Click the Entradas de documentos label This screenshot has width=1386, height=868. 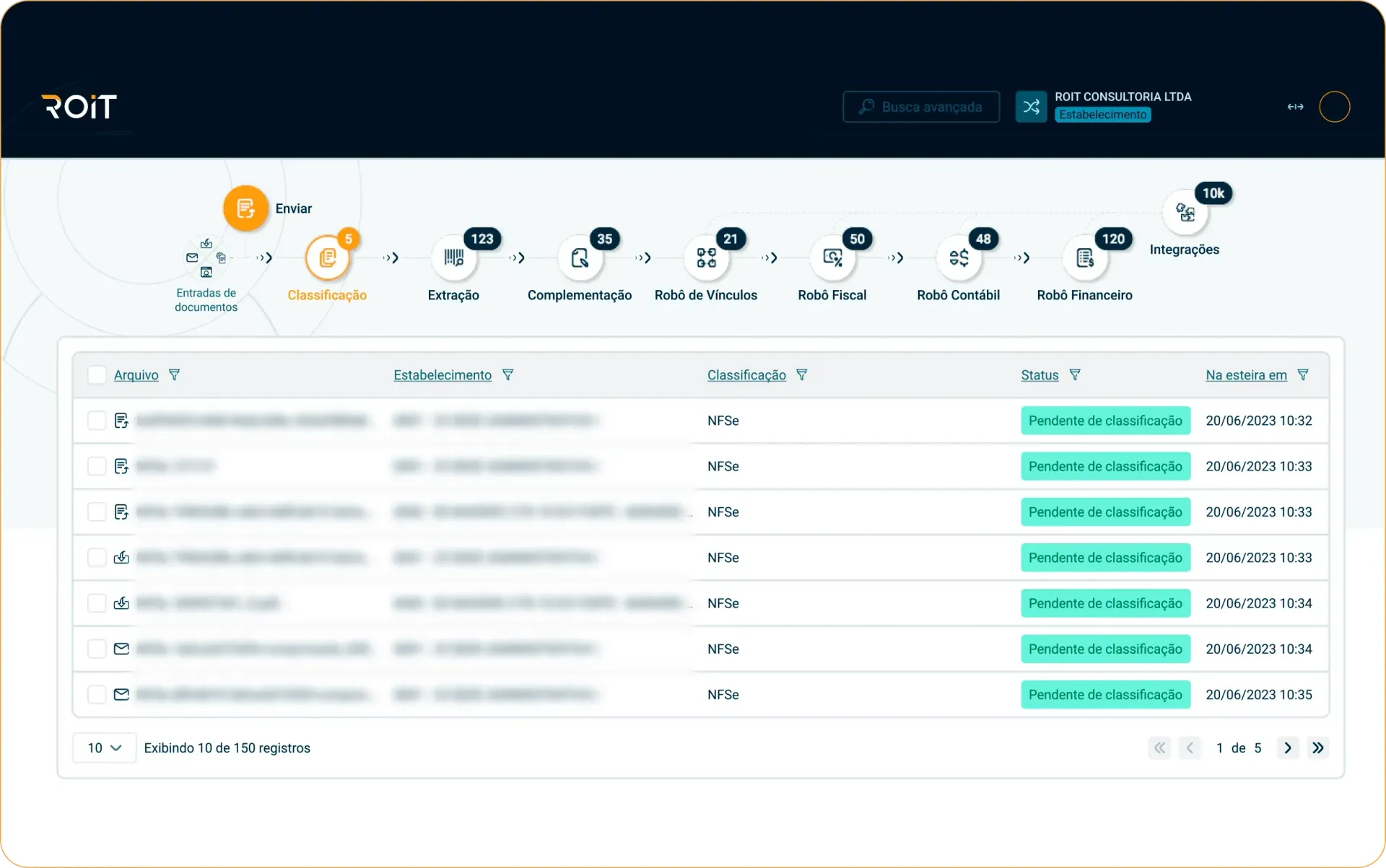206,300
